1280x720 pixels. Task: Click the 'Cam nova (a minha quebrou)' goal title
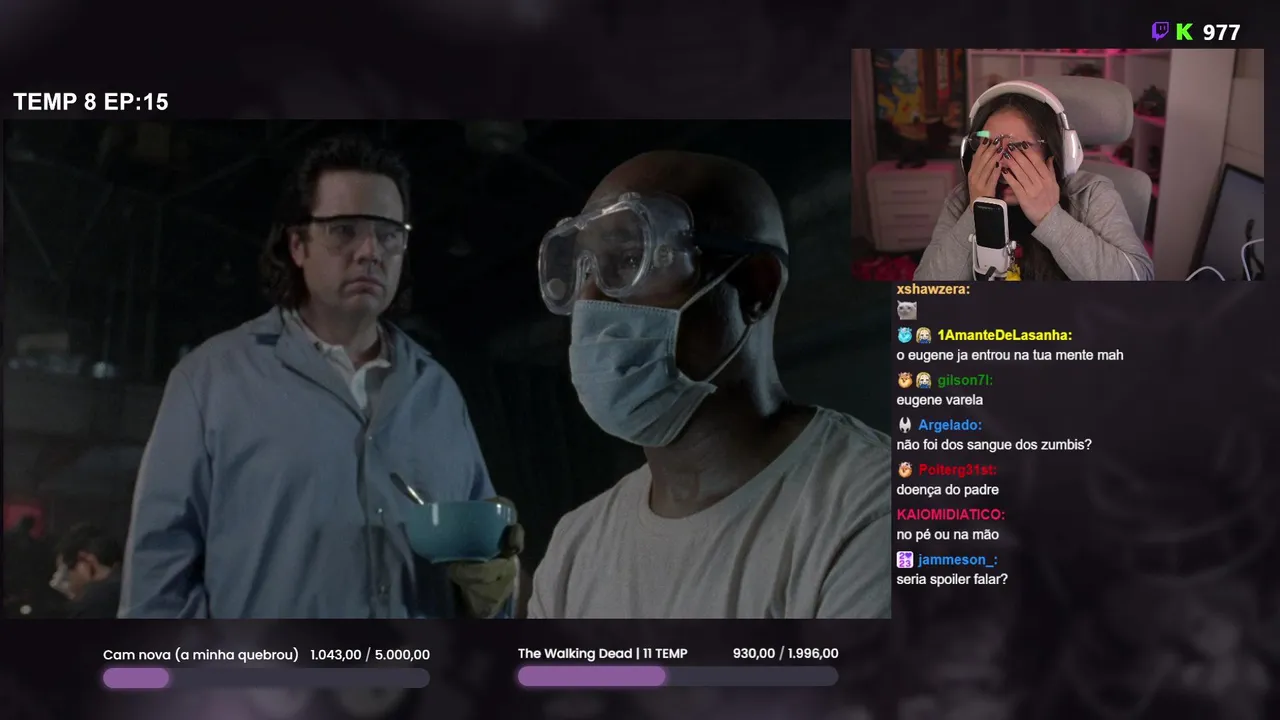(201, 655)
